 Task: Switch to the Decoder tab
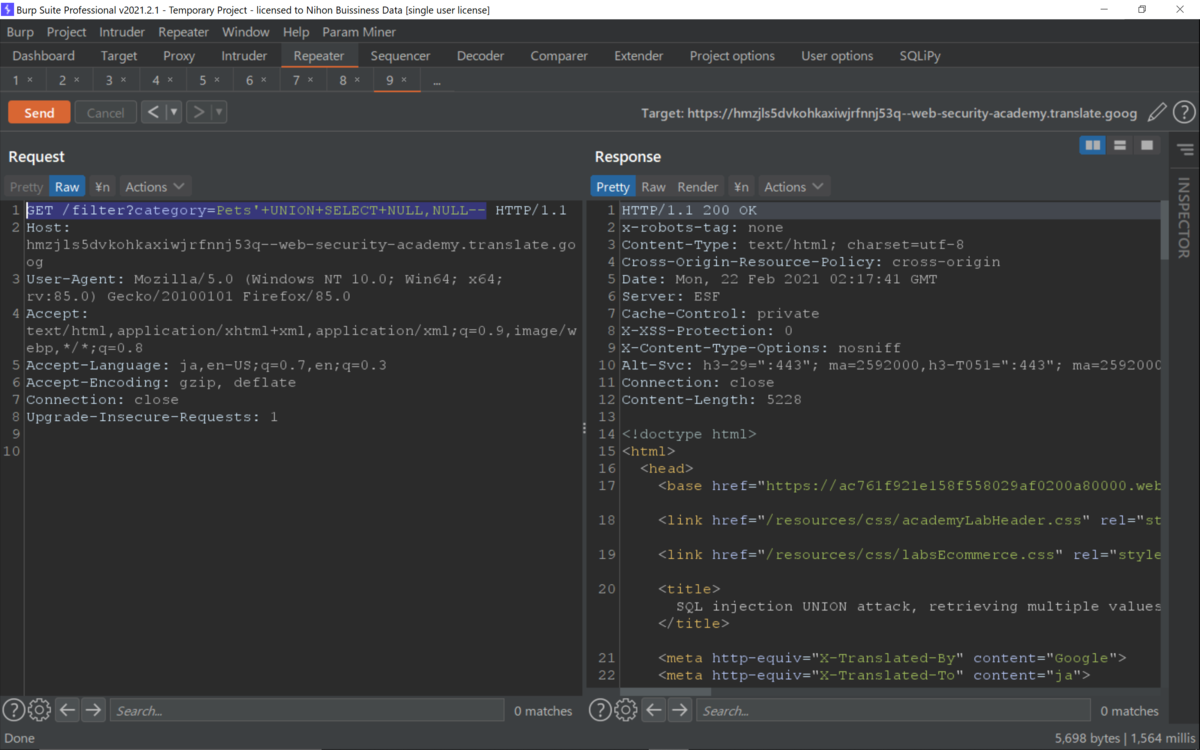tap(481, 56)
